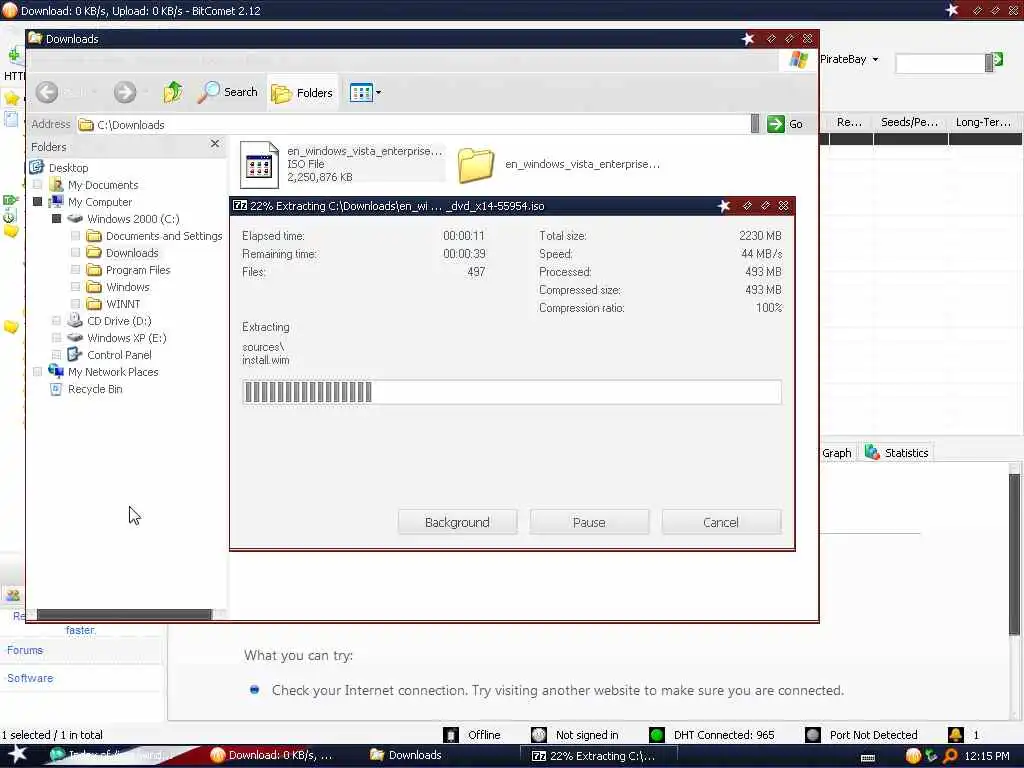Sort by Long-Ter... column in BitComet
The width and height of the screenshot is (1024, 768).
(984, 122)
